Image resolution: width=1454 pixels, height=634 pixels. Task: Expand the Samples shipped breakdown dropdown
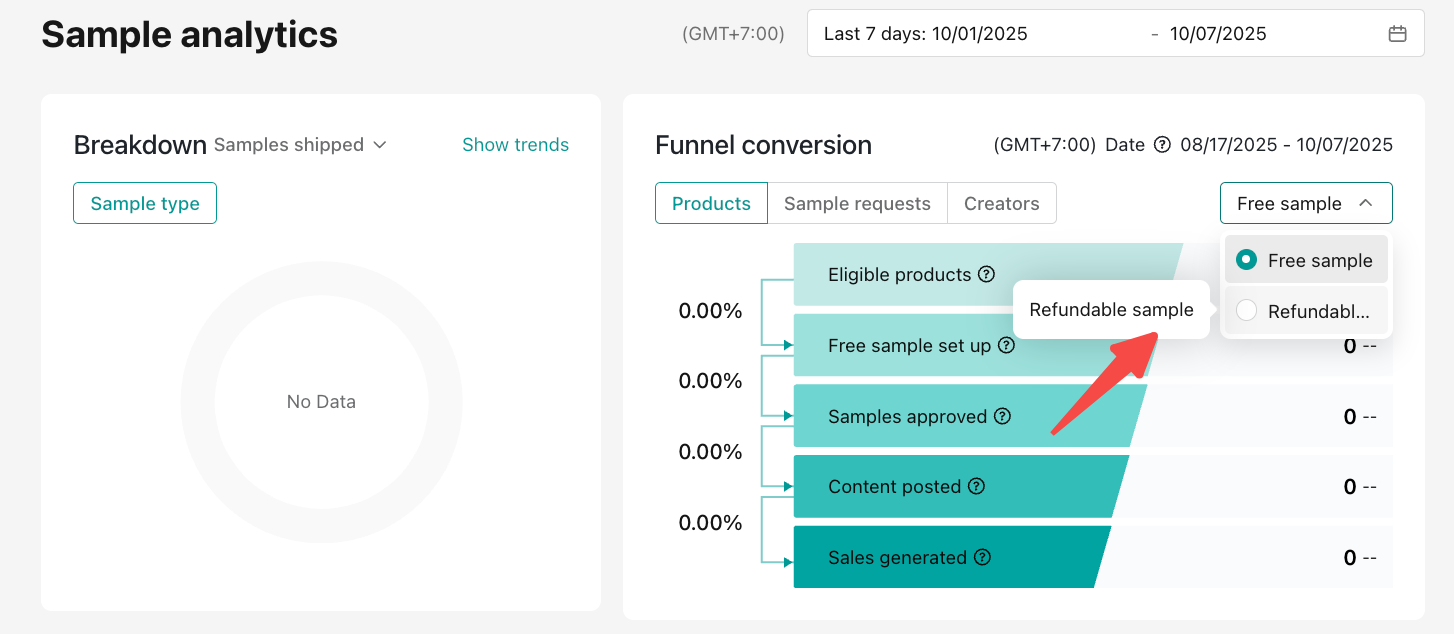click(300, 145)
